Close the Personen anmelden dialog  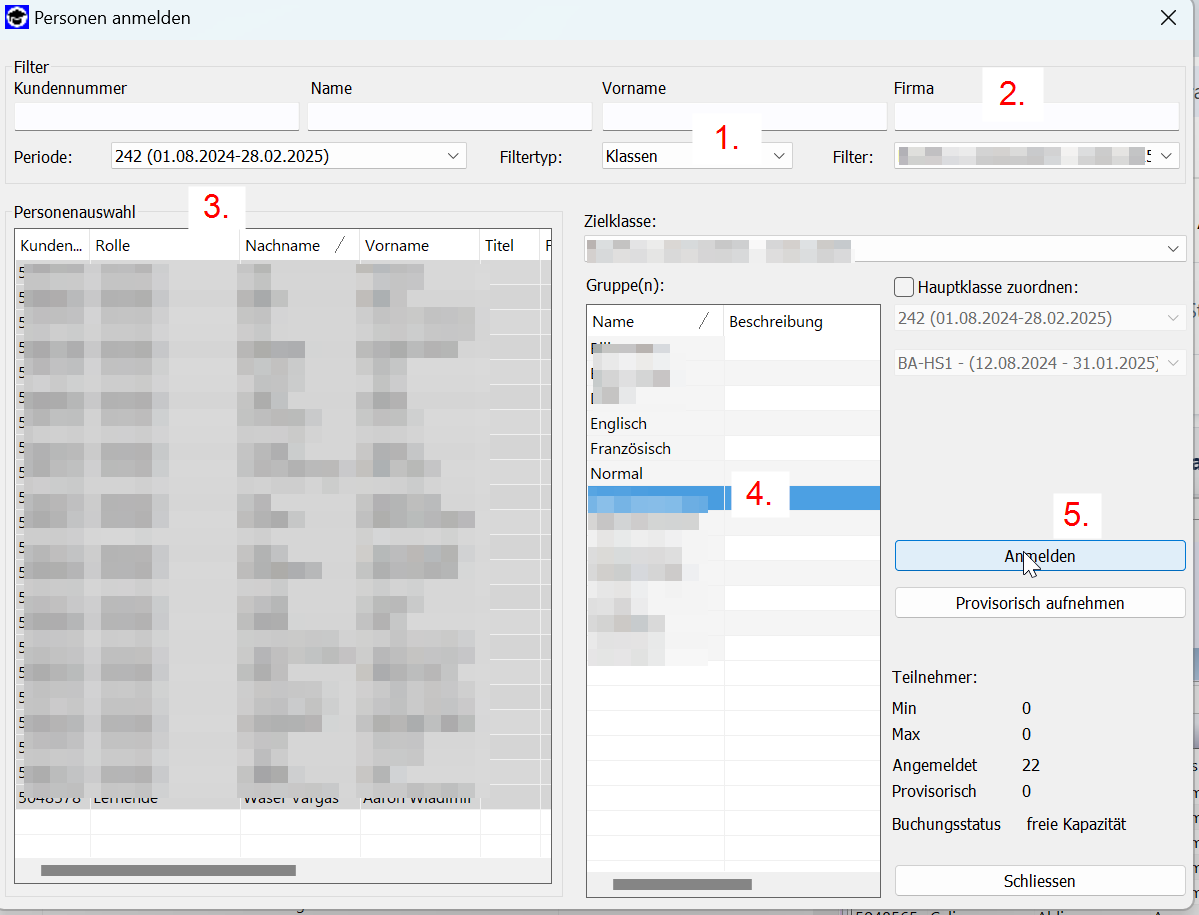1167,17
